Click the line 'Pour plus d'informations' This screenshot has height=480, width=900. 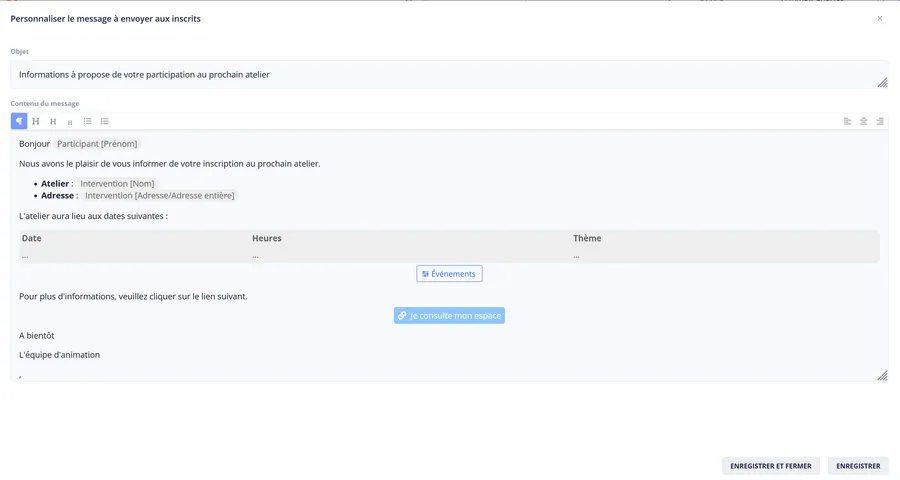tap(133, 297)
